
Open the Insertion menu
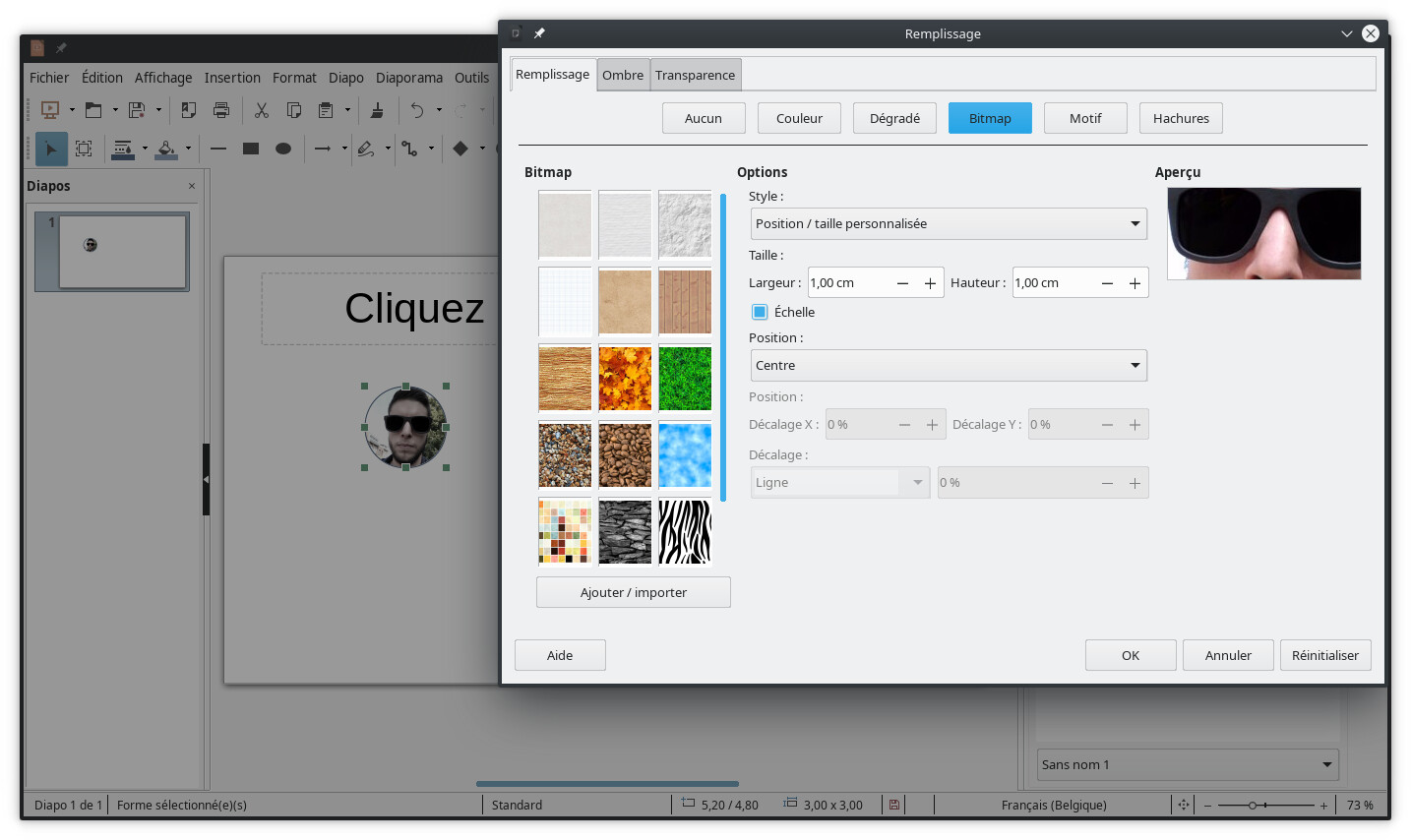pos(232,78)
